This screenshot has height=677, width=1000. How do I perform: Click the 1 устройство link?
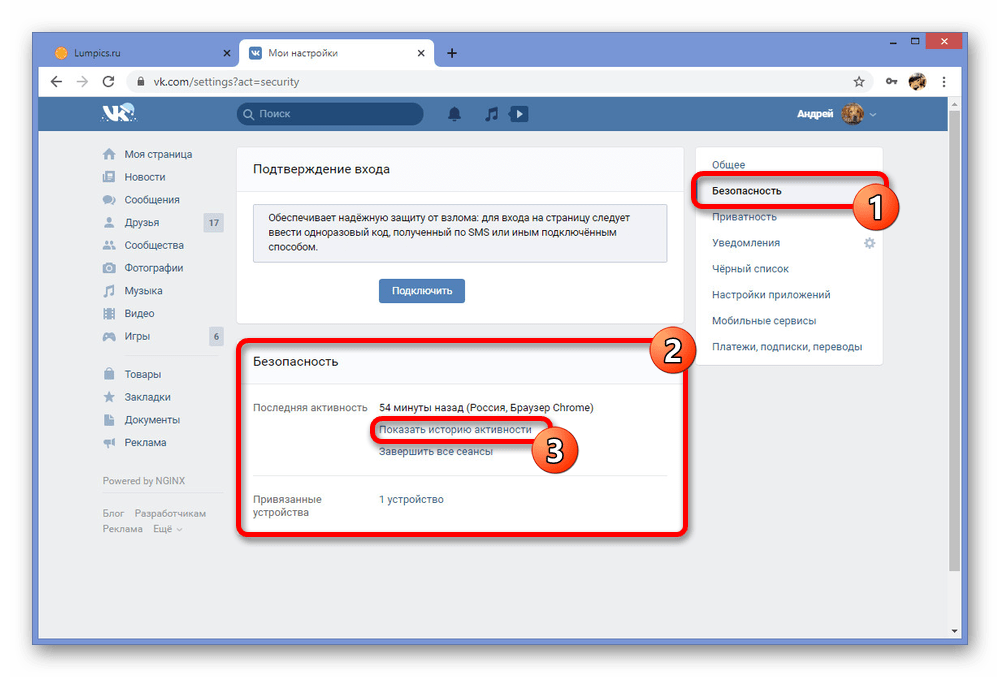point(411,499)
